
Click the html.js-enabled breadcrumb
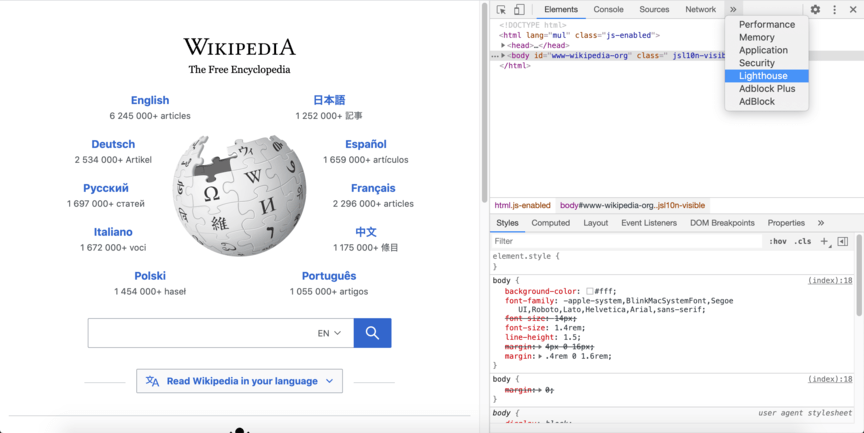pos(522,205)
